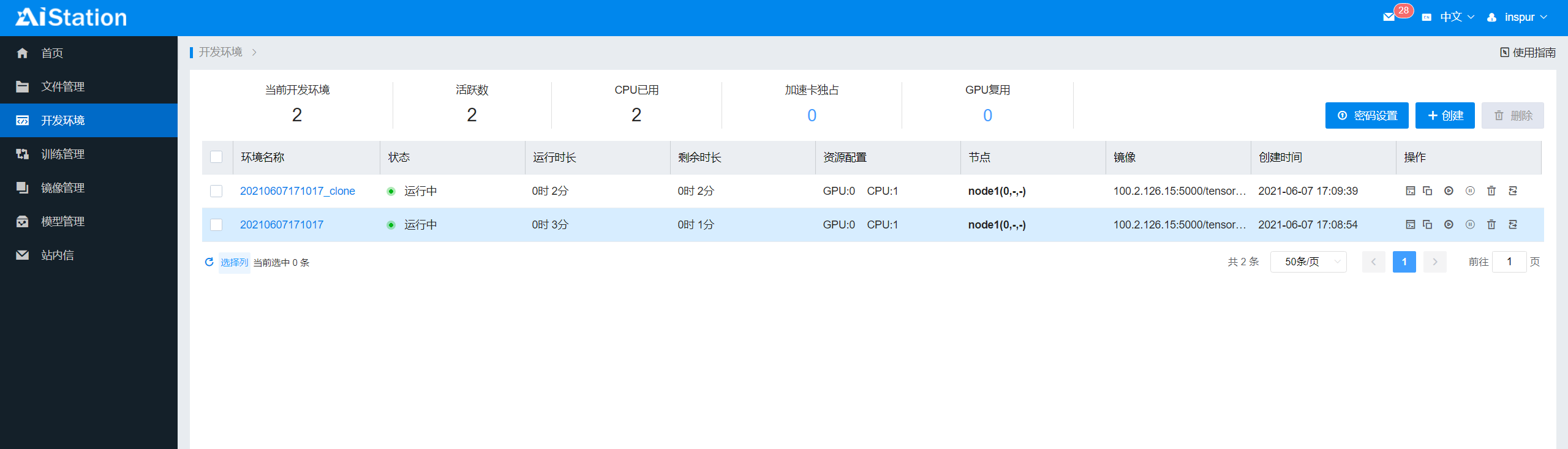Click the 密码设置 button
The height and width of the screenshot is (449, 1568).
[x=1366, y=116]
